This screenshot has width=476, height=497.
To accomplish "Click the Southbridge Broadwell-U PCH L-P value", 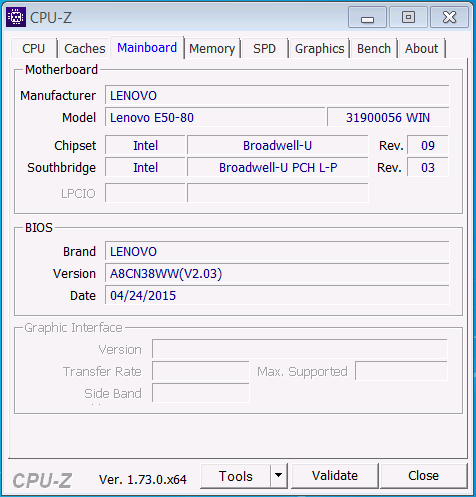I will [x=278, y=167].
